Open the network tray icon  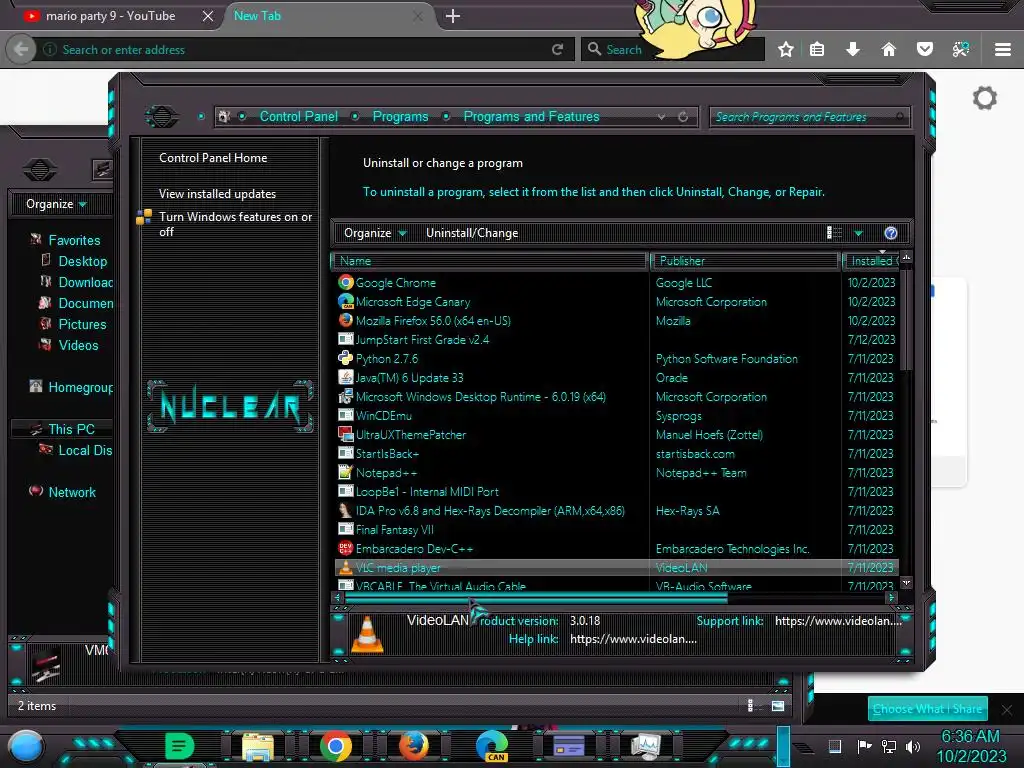pos(888,746)
